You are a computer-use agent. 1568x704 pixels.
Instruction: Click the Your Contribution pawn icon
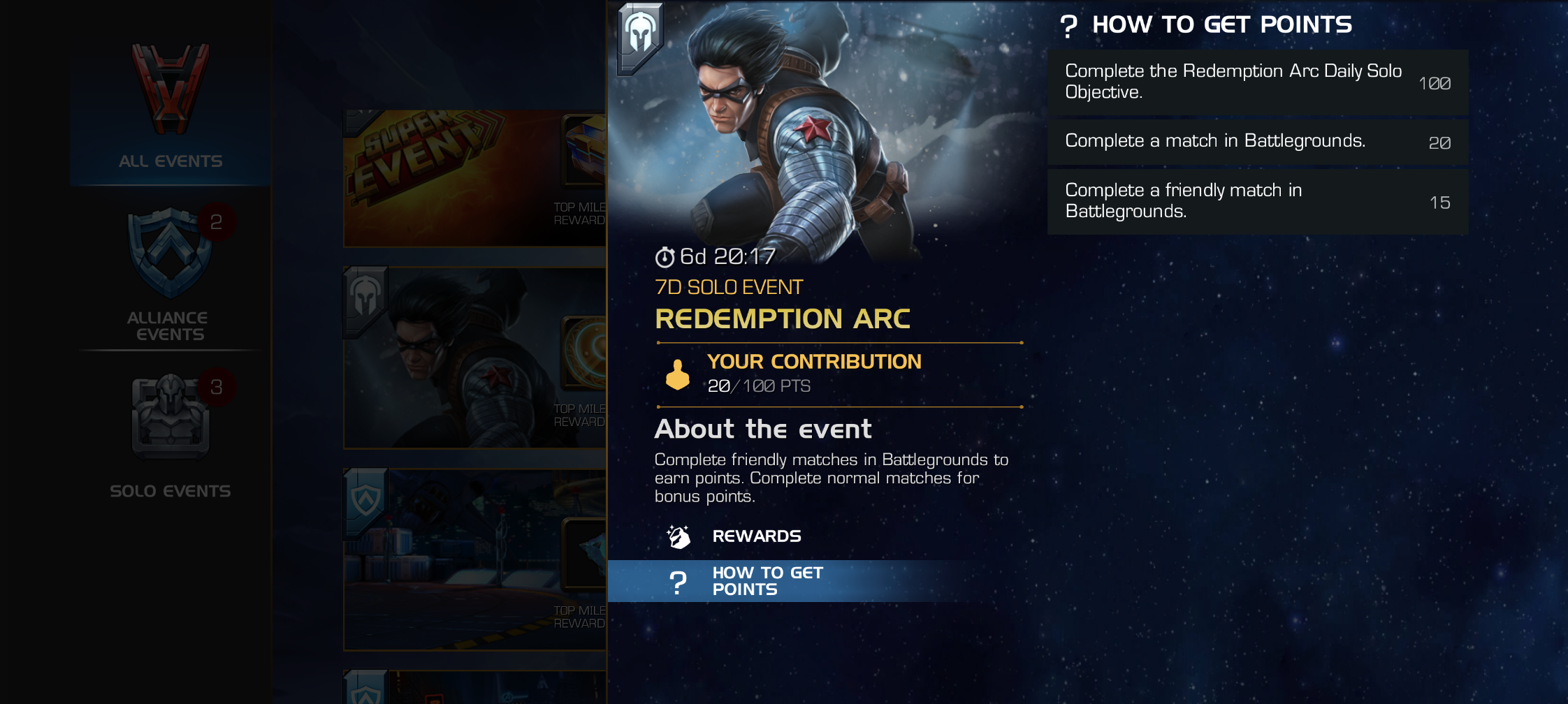click(x=677, y=374)
